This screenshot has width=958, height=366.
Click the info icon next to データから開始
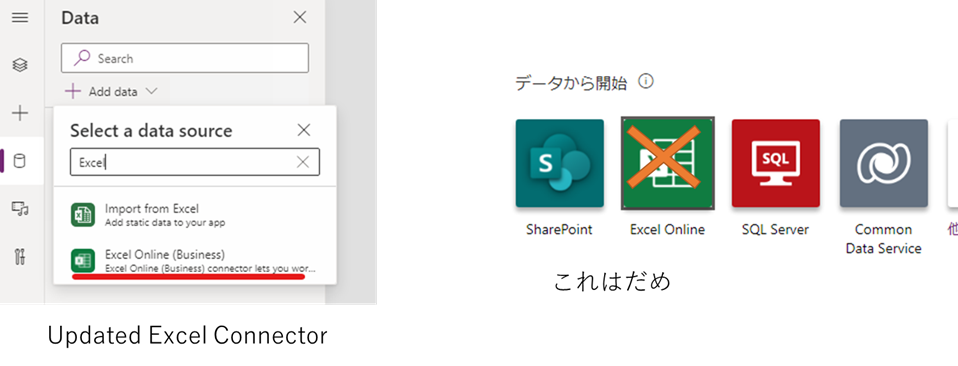[x=646, y=81]
